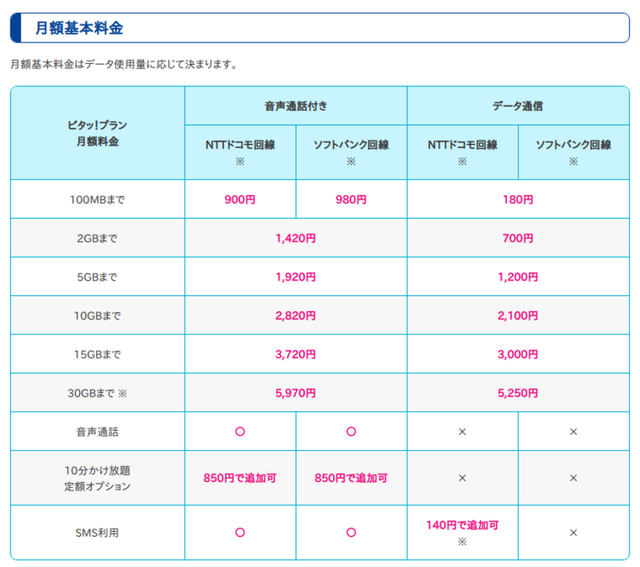Click the 1,920円 price cell

296,277
